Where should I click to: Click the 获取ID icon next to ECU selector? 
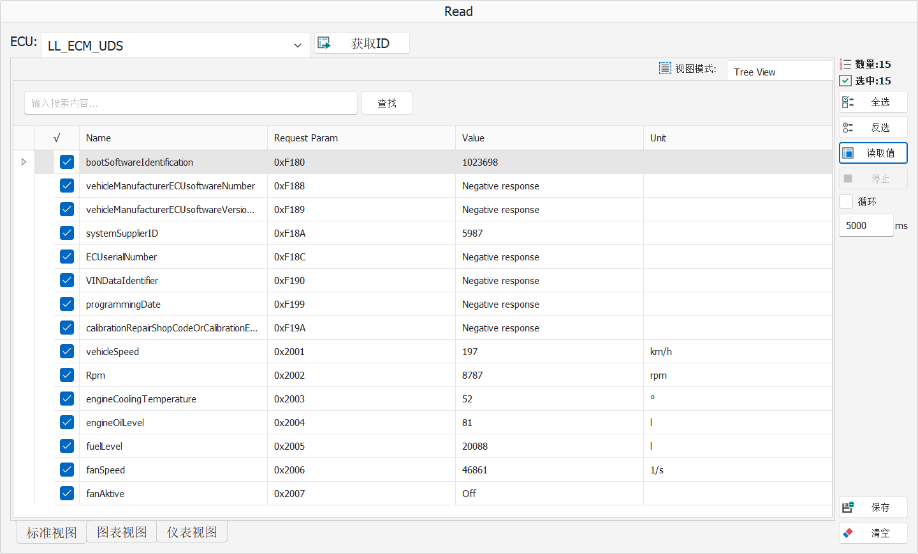pos(324,43)
